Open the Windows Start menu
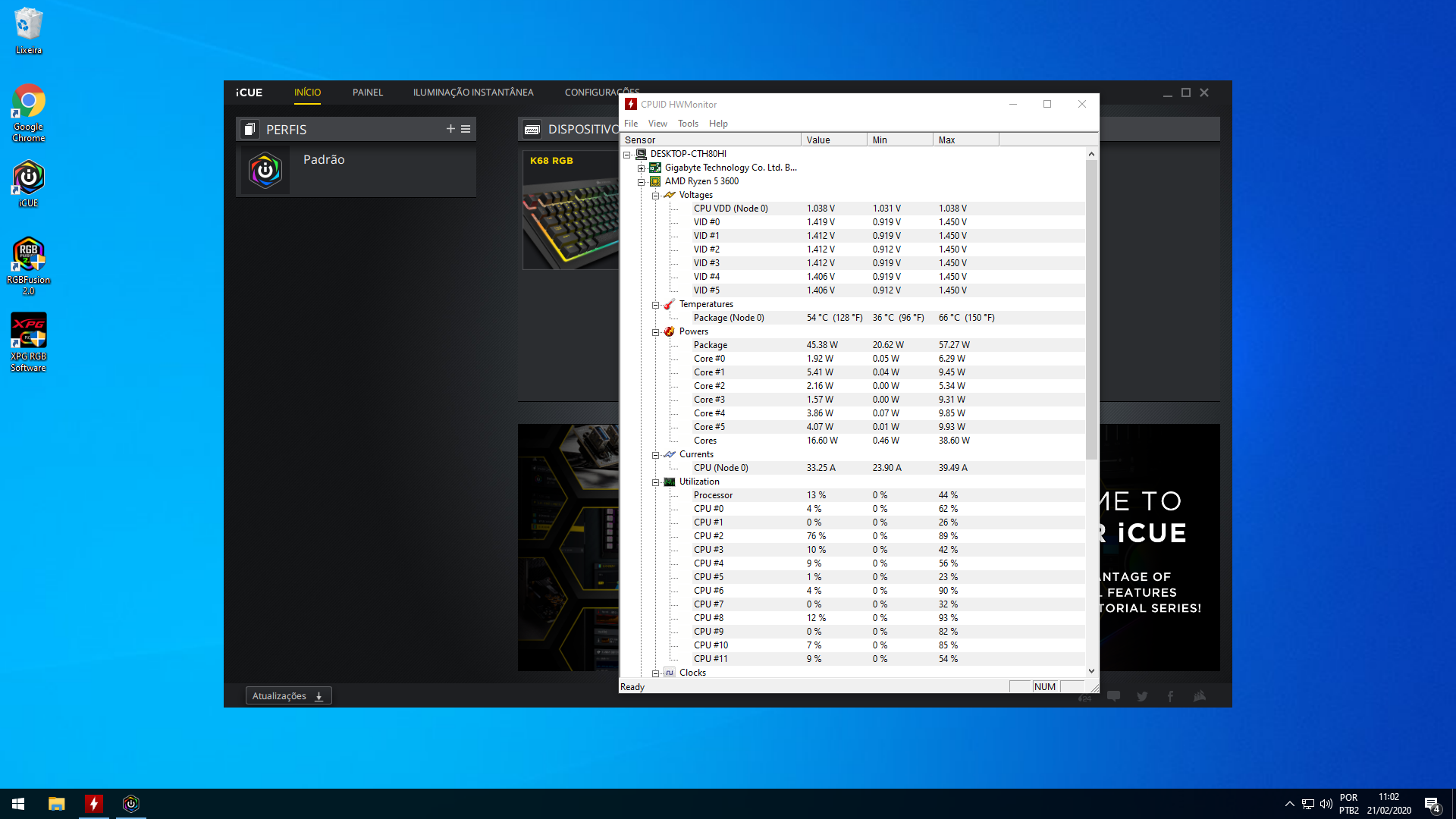 click(18, 804)
